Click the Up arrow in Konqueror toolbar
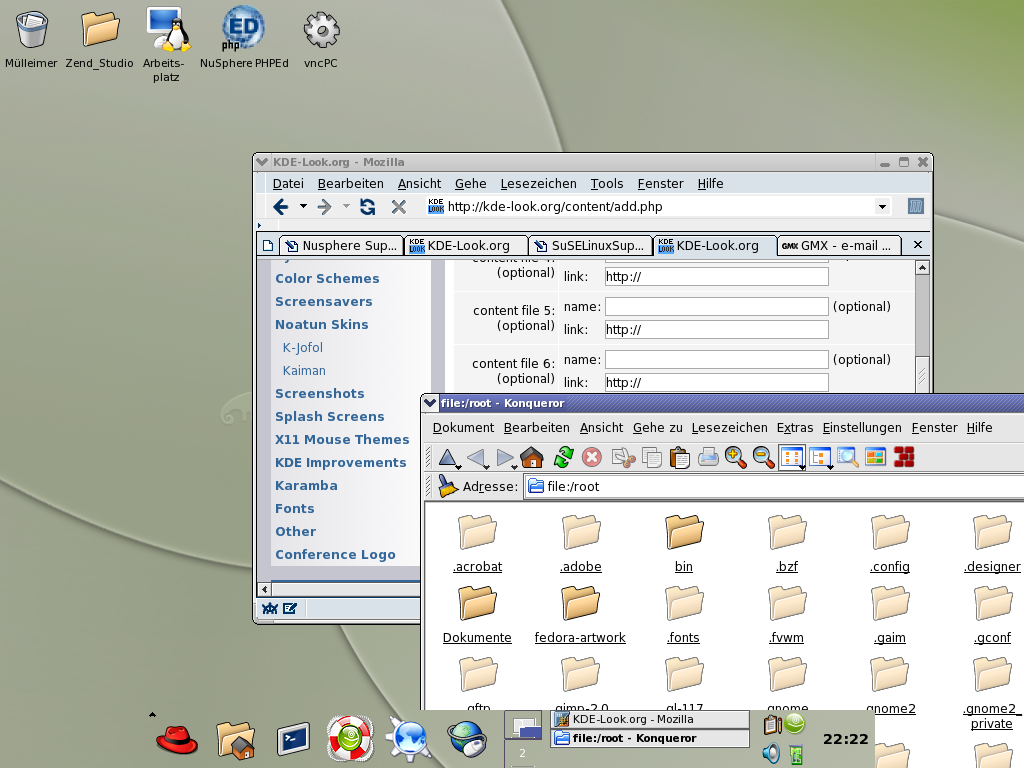Image resolution: width=1024 pixels, height=768 pixels. (448, 458)
